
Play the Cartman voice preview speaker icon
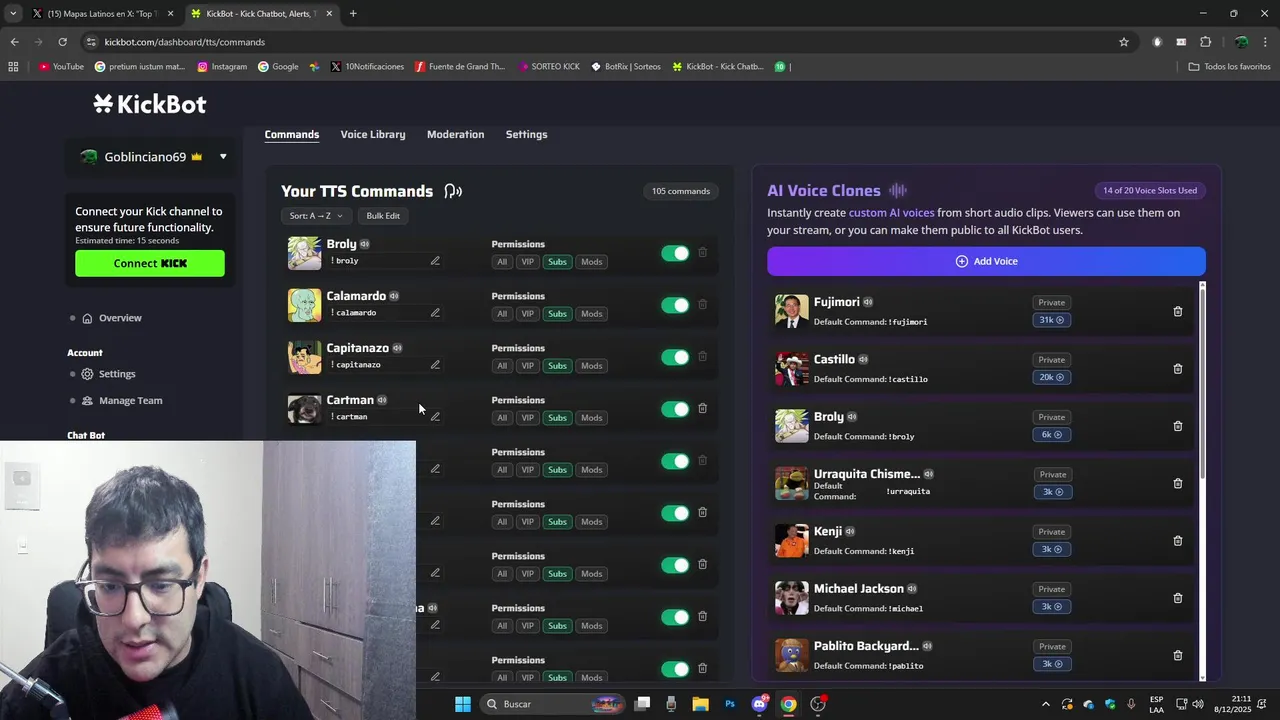(x=382, y=400)
